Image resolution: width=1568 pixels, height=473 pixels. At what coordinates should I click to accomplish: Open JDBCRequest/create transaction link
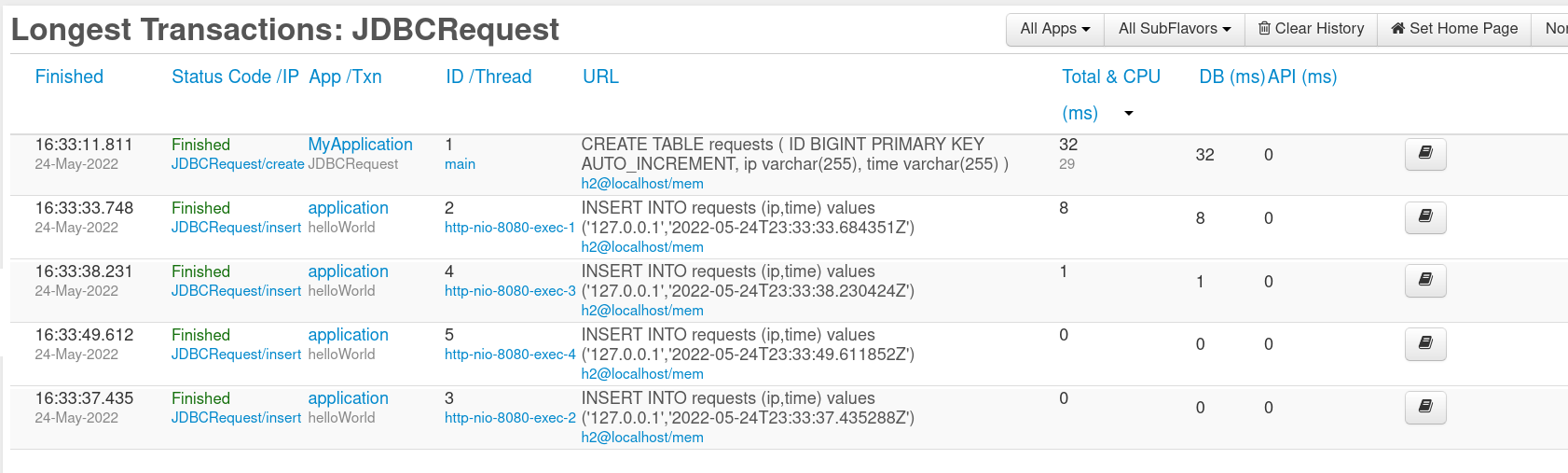pos(238,164)
